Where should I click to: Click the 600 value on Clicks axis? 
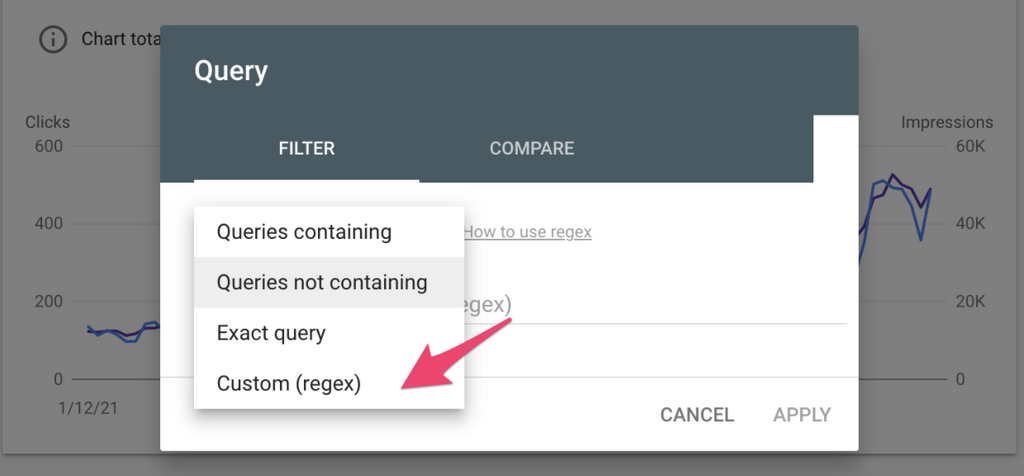pos(50,147)
